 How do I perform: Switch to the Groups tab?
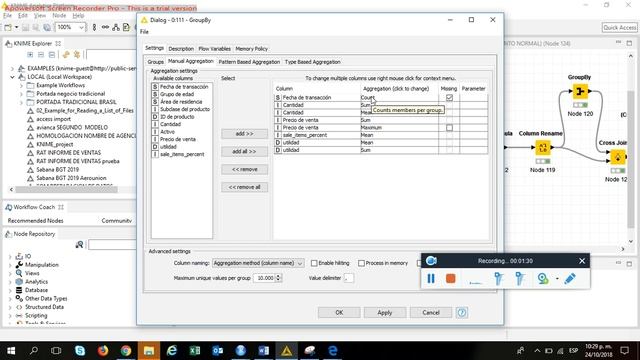pyautogui.click(x=156, y=62)
